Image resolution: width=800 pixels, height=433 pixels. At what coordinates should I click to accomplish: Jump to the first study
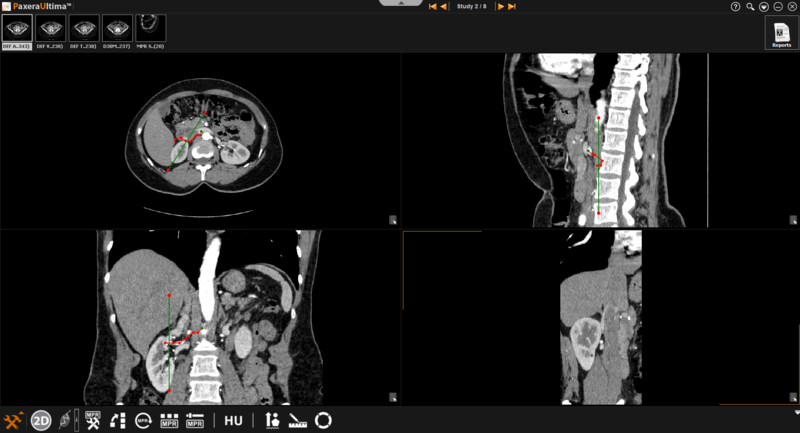tap(432, 7)
